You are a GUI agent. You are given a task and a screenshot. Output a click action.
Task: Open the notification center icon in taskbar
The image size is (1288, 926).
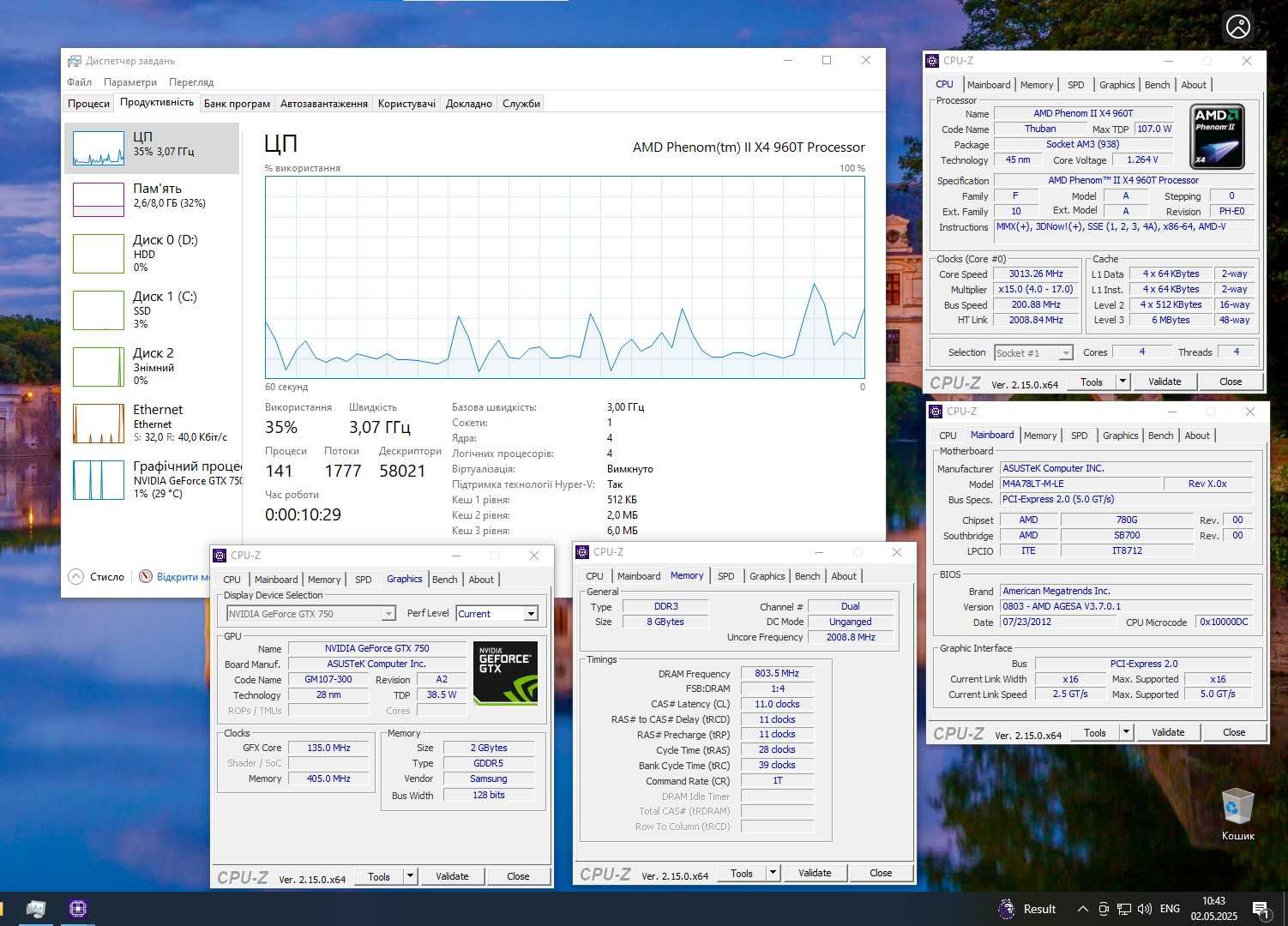[x=1261, y=909]
